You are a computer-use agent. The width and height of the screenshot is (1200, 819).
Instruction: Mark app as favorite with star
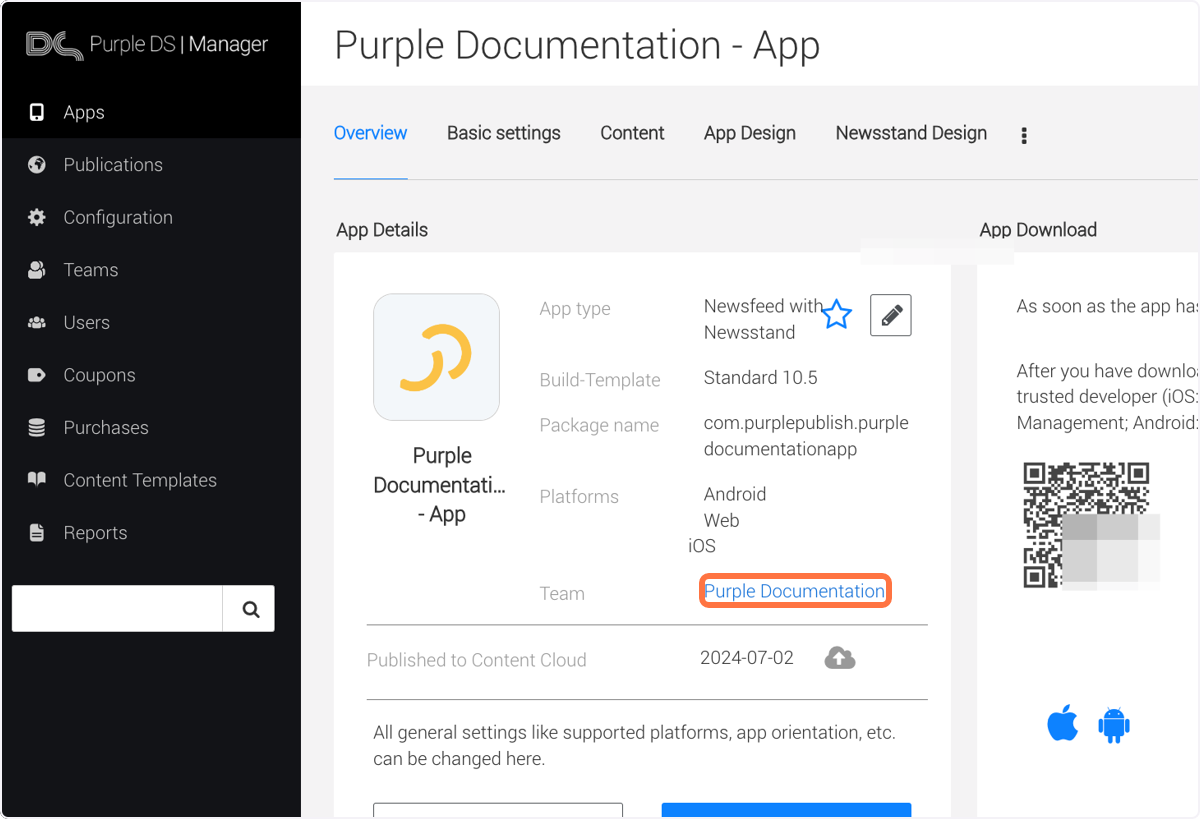pos(836,316)
